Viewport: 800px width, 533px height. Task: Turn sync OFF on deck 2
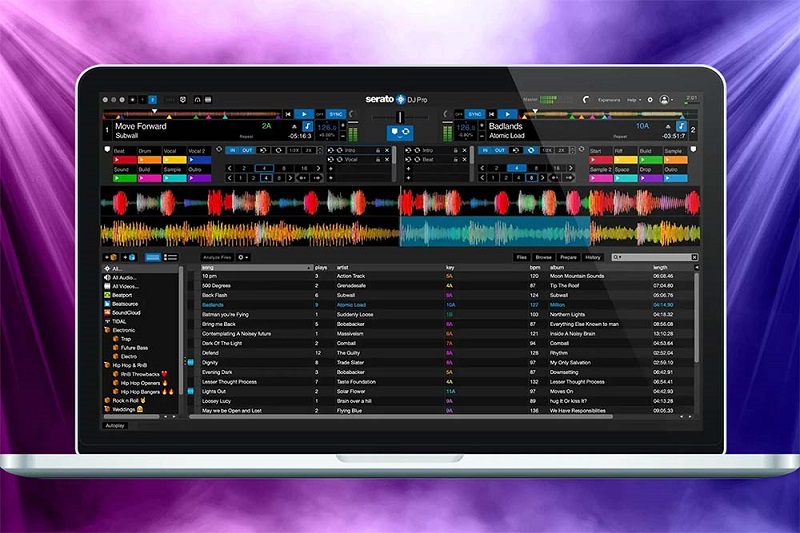click(x=459, y=114)
